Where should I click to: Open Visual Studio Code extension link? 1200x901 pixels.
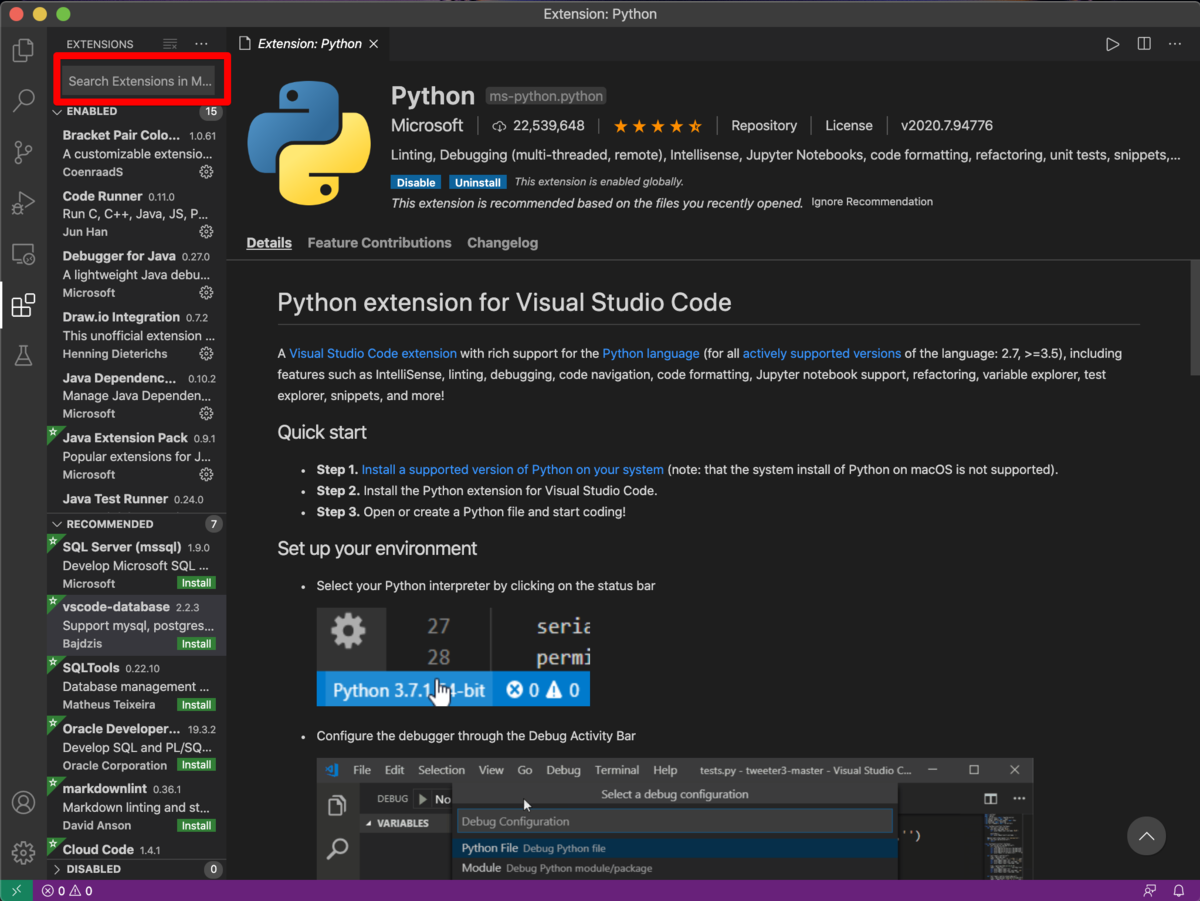373,354
